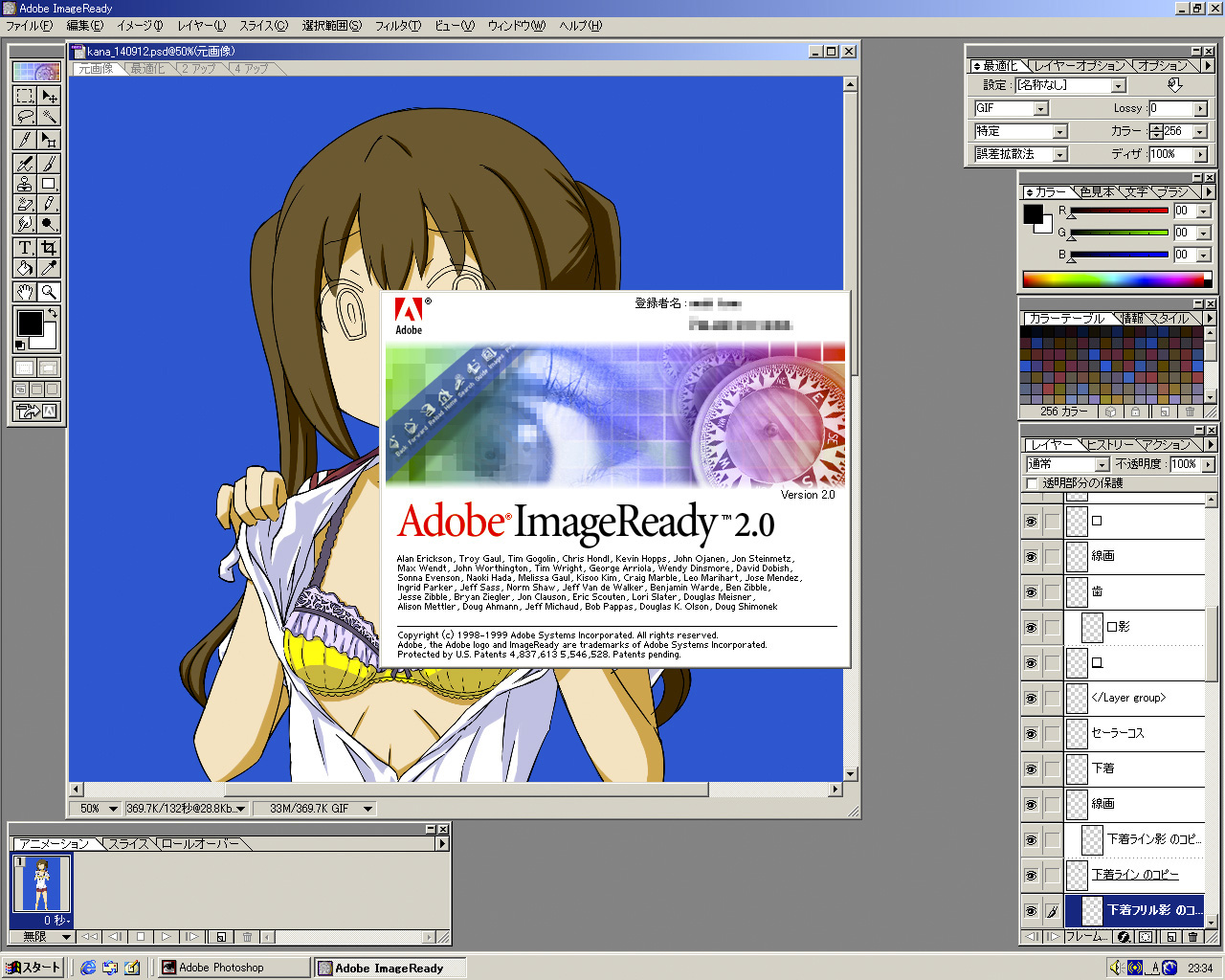
Task: Select the Magic Wand tool
Action: tap(49, 117)
